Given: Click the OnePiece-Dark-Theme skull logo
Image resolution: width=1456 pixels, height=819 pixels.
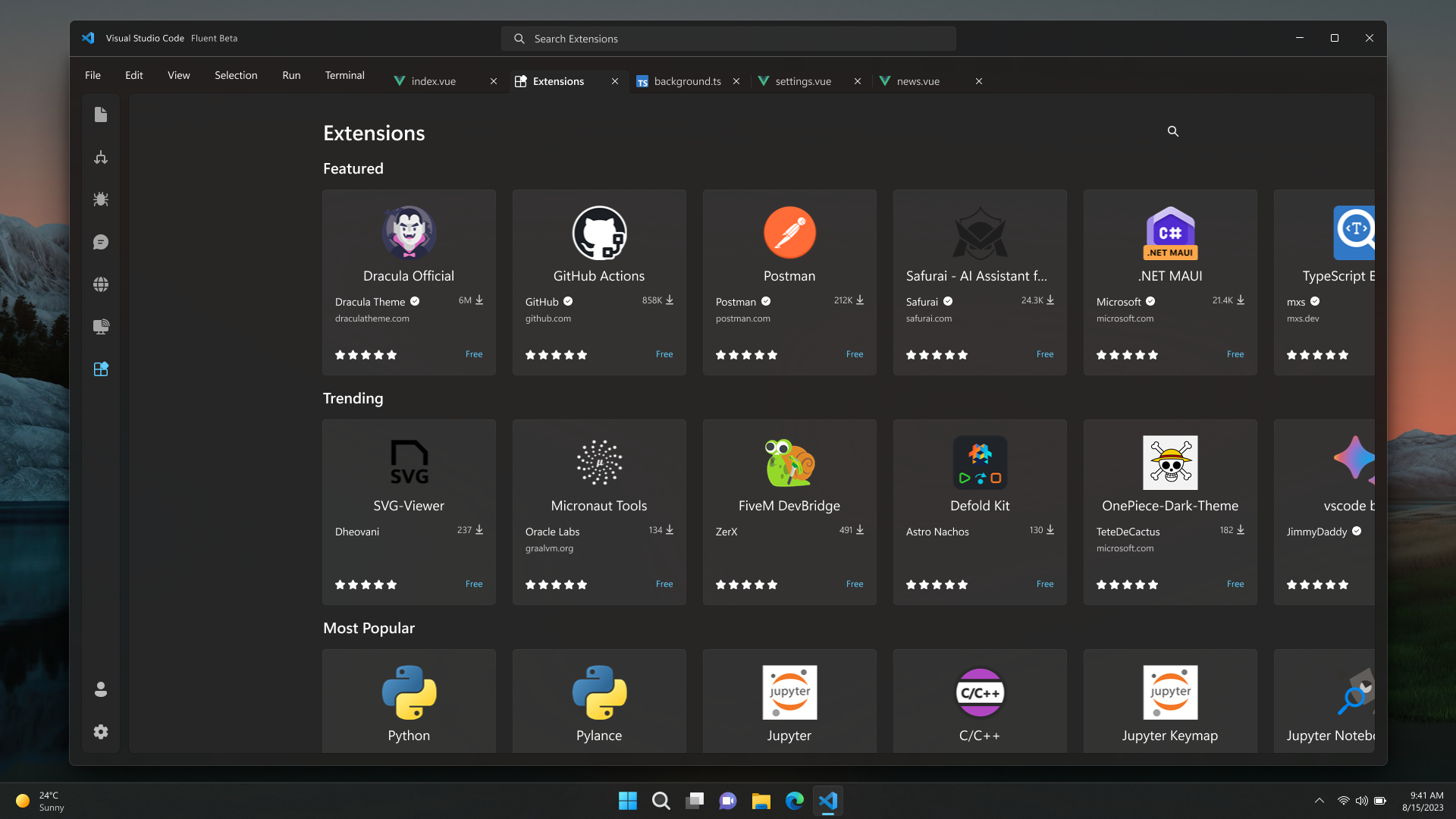Looking at the screenshot, I should tap(1170, 463).
